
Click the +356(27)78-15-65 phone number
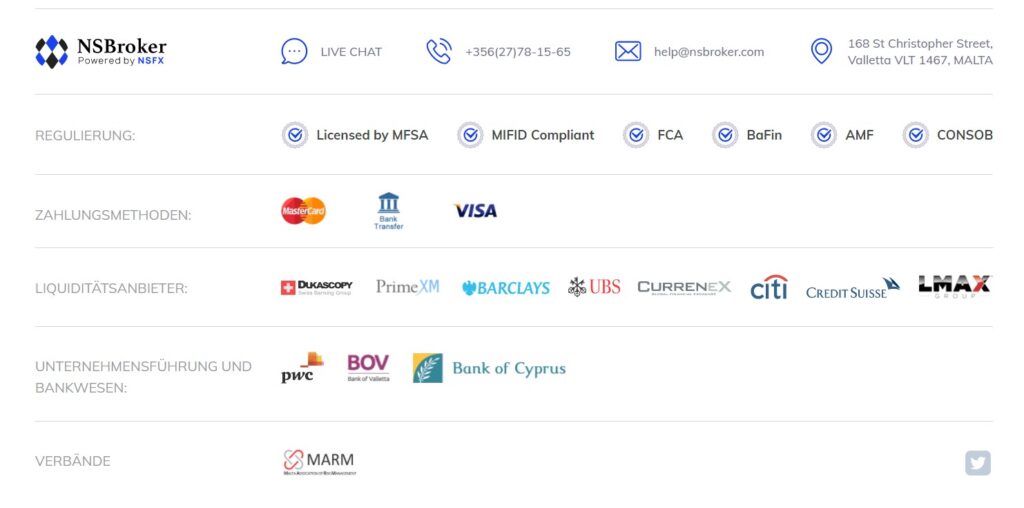click(x=518, y=52)
